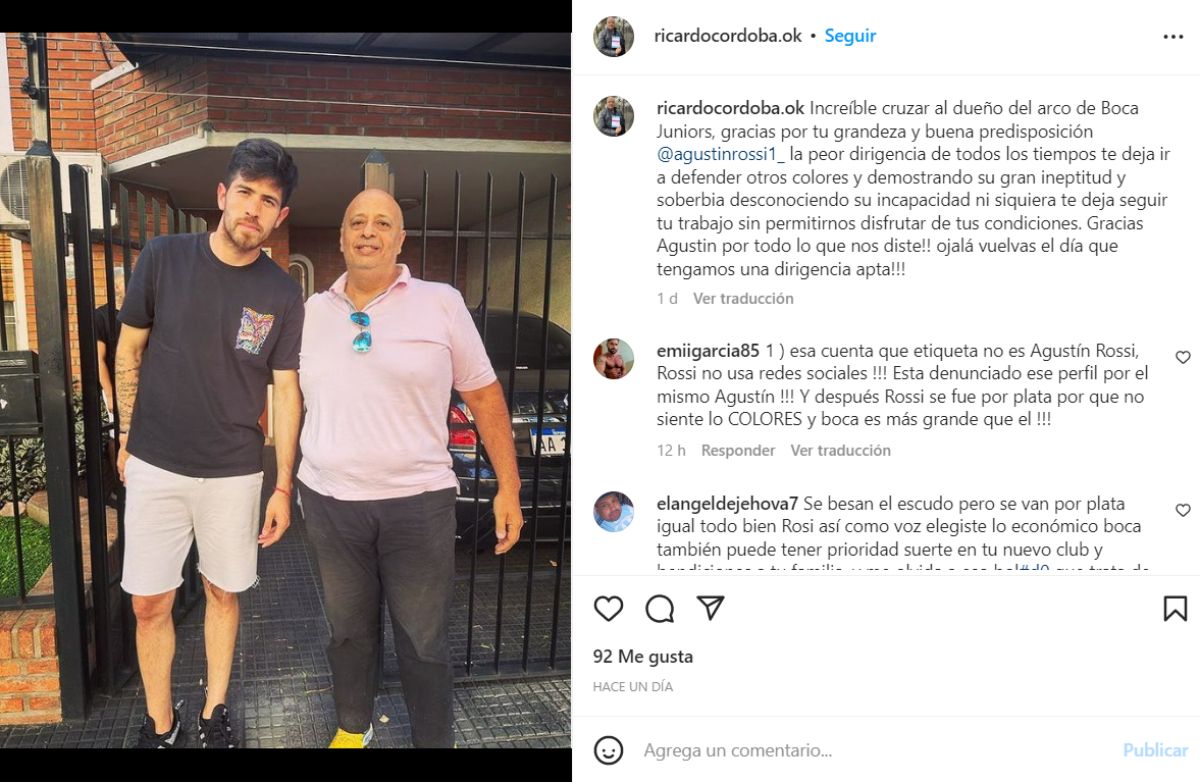Like elangeldejehova7's comment with the small heart
Screen dimensions: 1200x782
click(x=1183, y=510)
